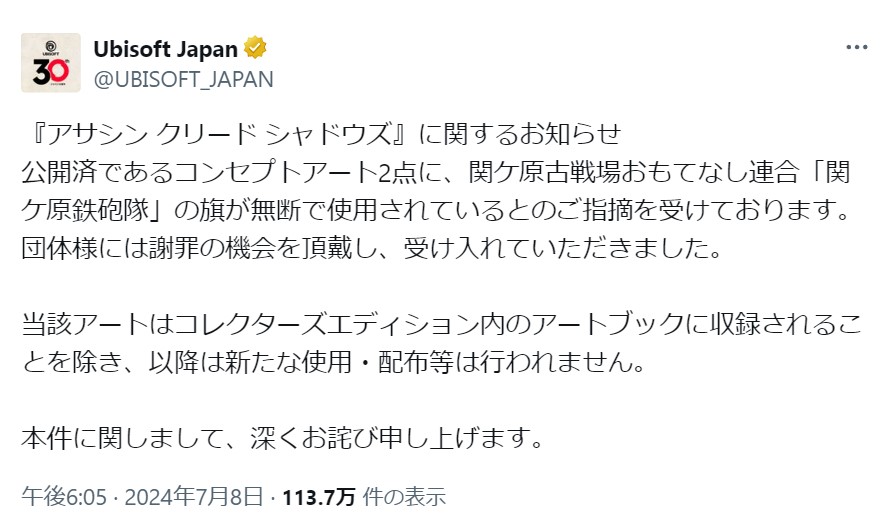The width and height of the screenshot is (888, 520).
Task: Click the line とを除き、以降は新たな使用・配布等
Action: (x=334, y=362)
